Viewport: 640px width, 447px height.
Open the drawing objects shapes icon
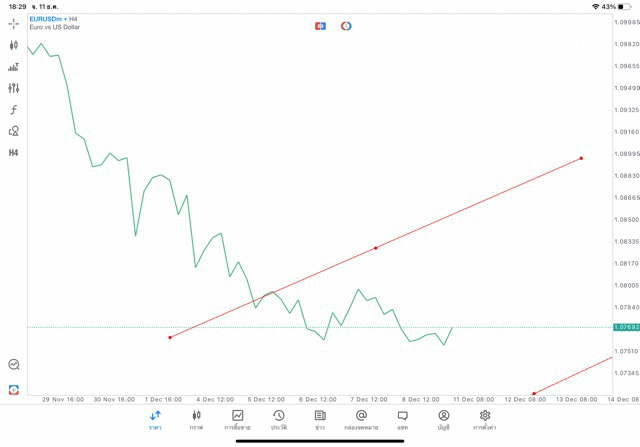pos(14,131)
